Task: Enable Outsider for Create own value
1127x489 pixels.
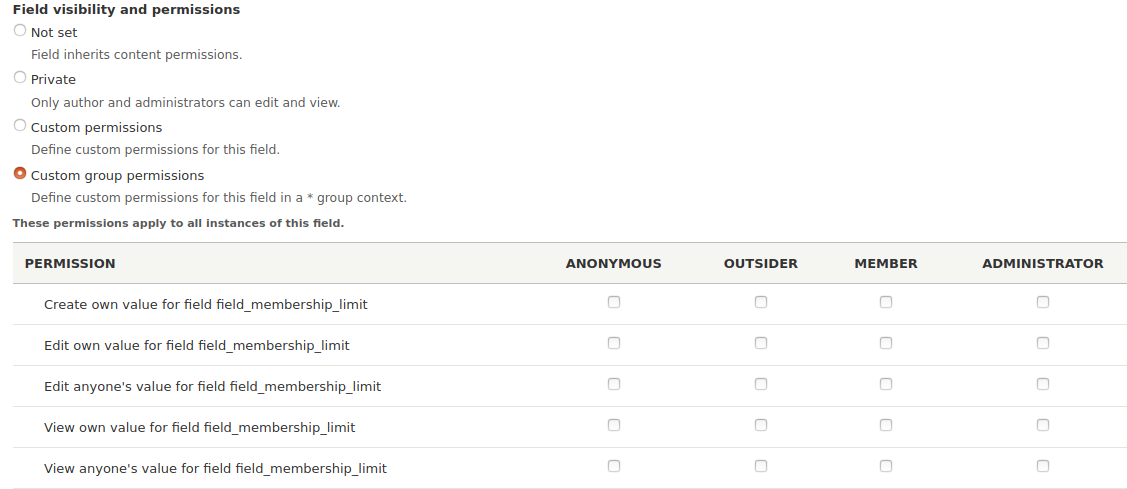Action: [761, 302]
